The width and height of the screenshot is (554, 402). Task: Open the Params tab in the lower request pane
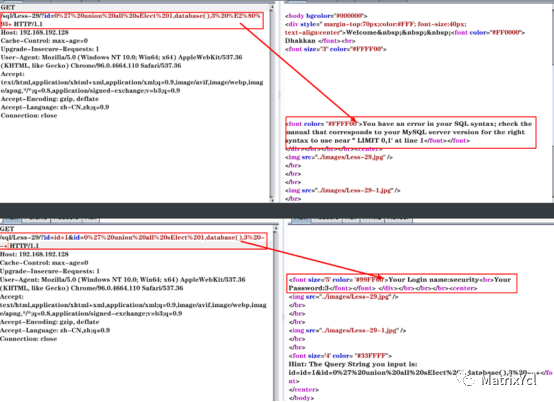click(36, 219)
